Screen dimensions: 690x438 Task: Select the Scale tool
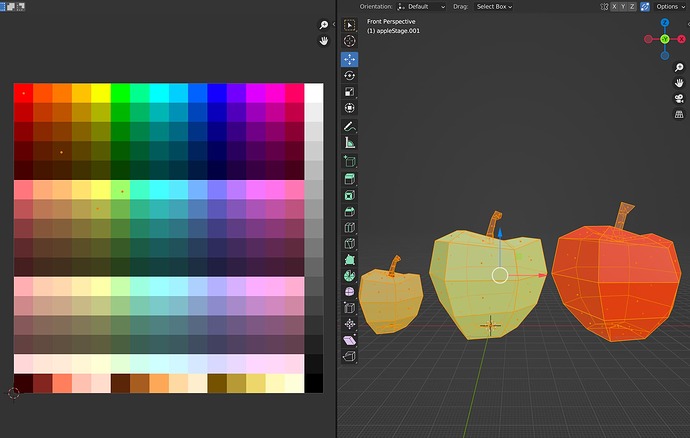(x=350, y=92)
